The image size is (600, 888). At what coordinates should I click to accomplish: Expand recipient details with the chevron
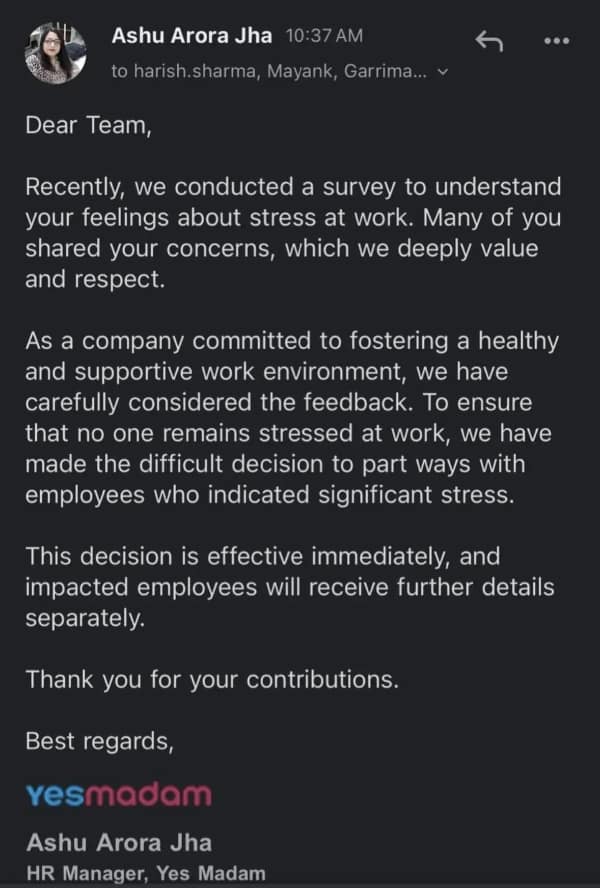pos(444,72)
